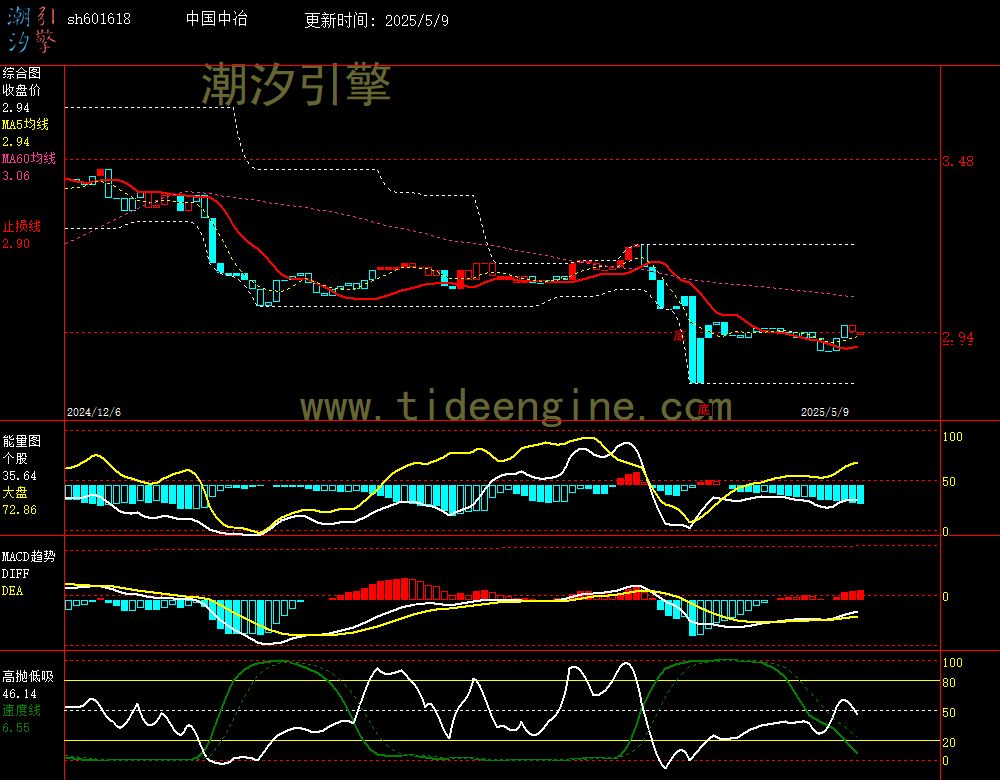This screenshot has height=780, width=1000.
Task: Click the 个股 legend label
Action: pos(15,458)
